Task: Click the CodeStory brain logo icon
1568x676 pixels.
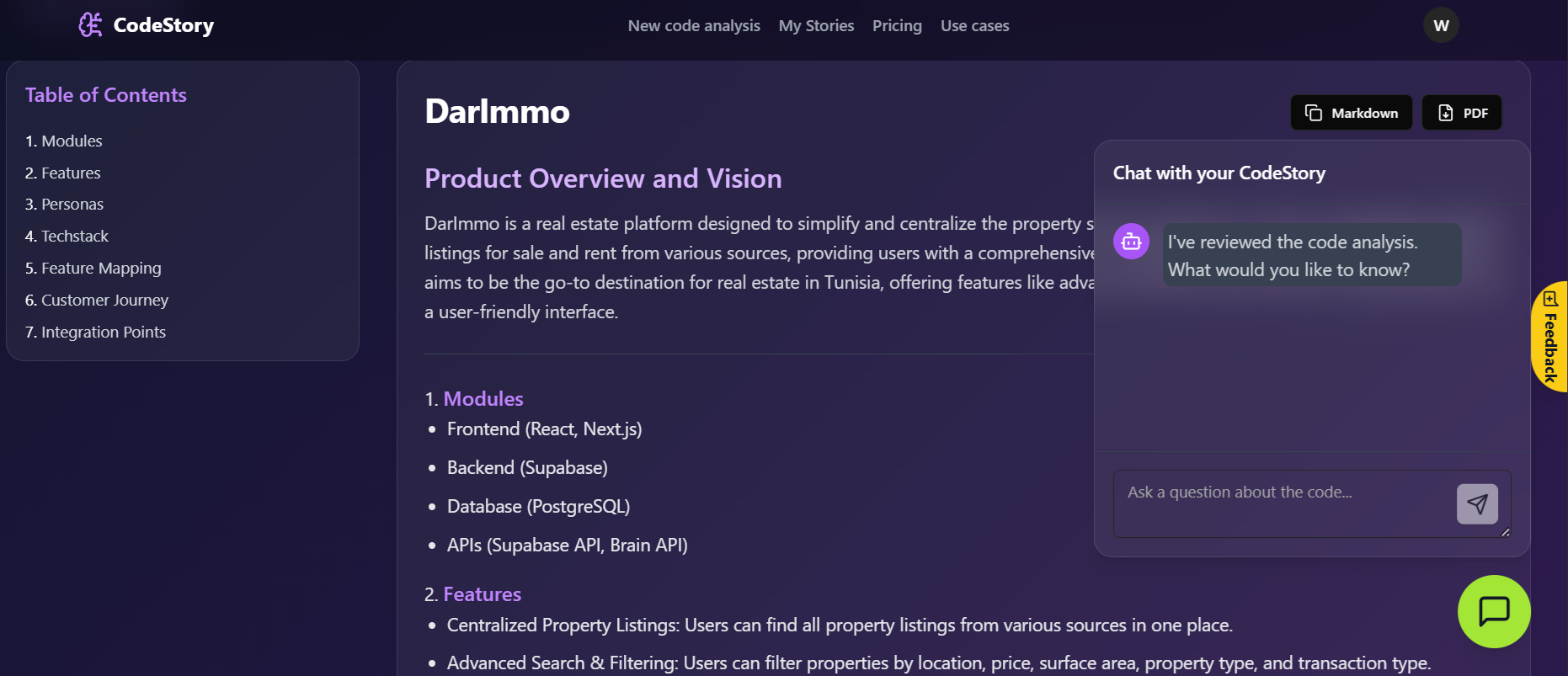Action: [x=90, y=25]
